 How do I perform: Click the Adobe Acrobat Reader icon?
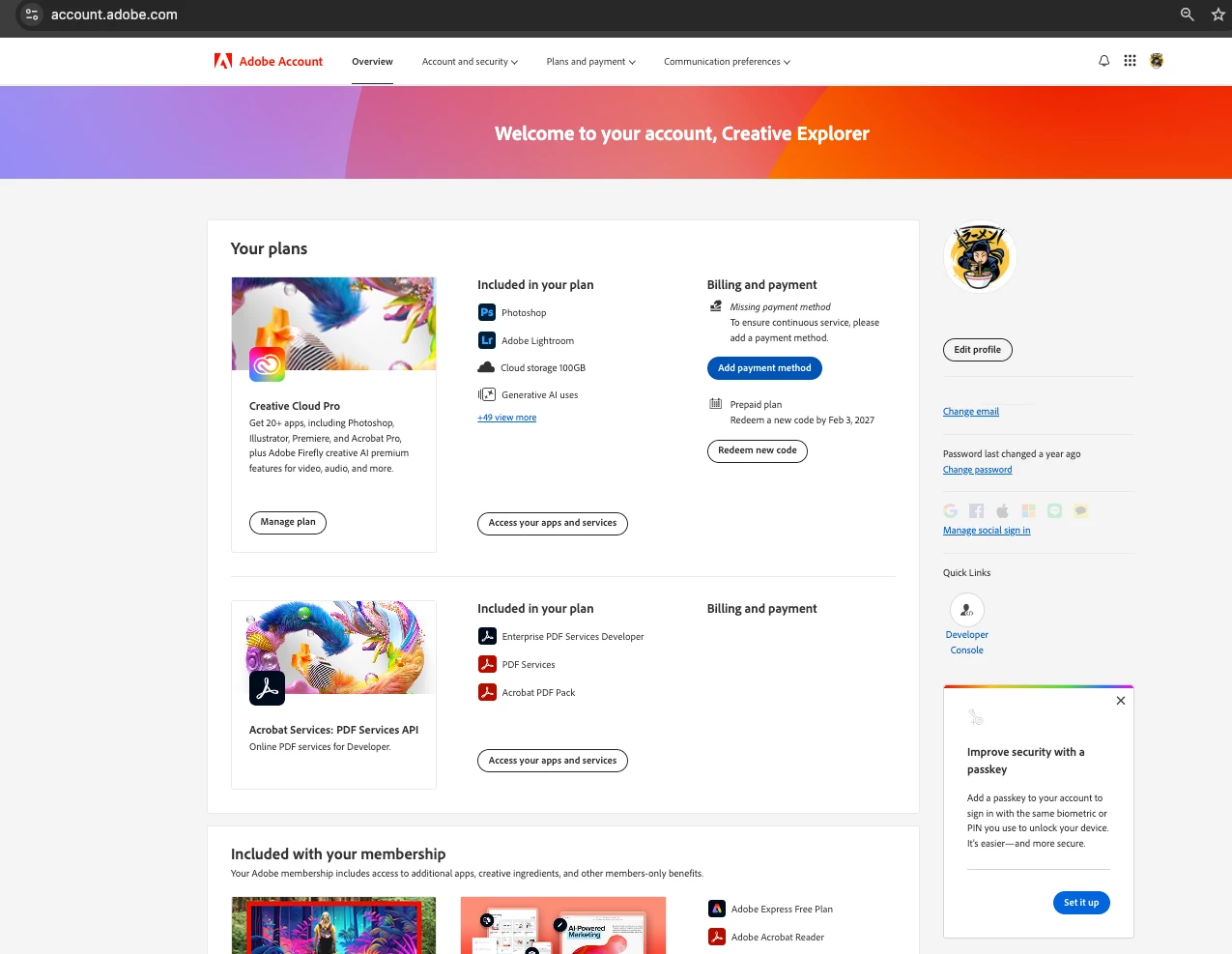(717, 937)
